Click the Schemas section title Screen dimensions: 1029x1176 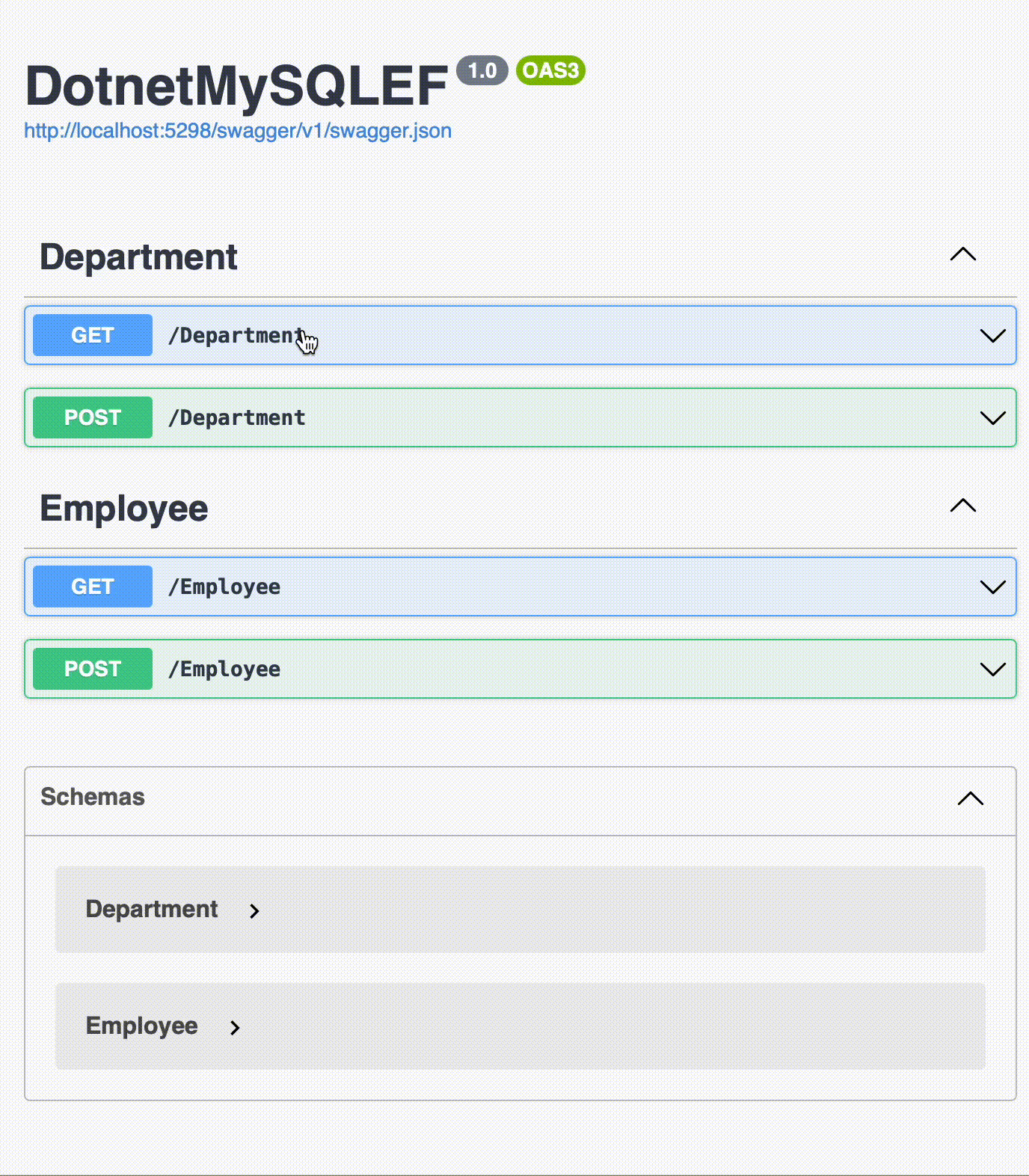click(x=93, y=797)
